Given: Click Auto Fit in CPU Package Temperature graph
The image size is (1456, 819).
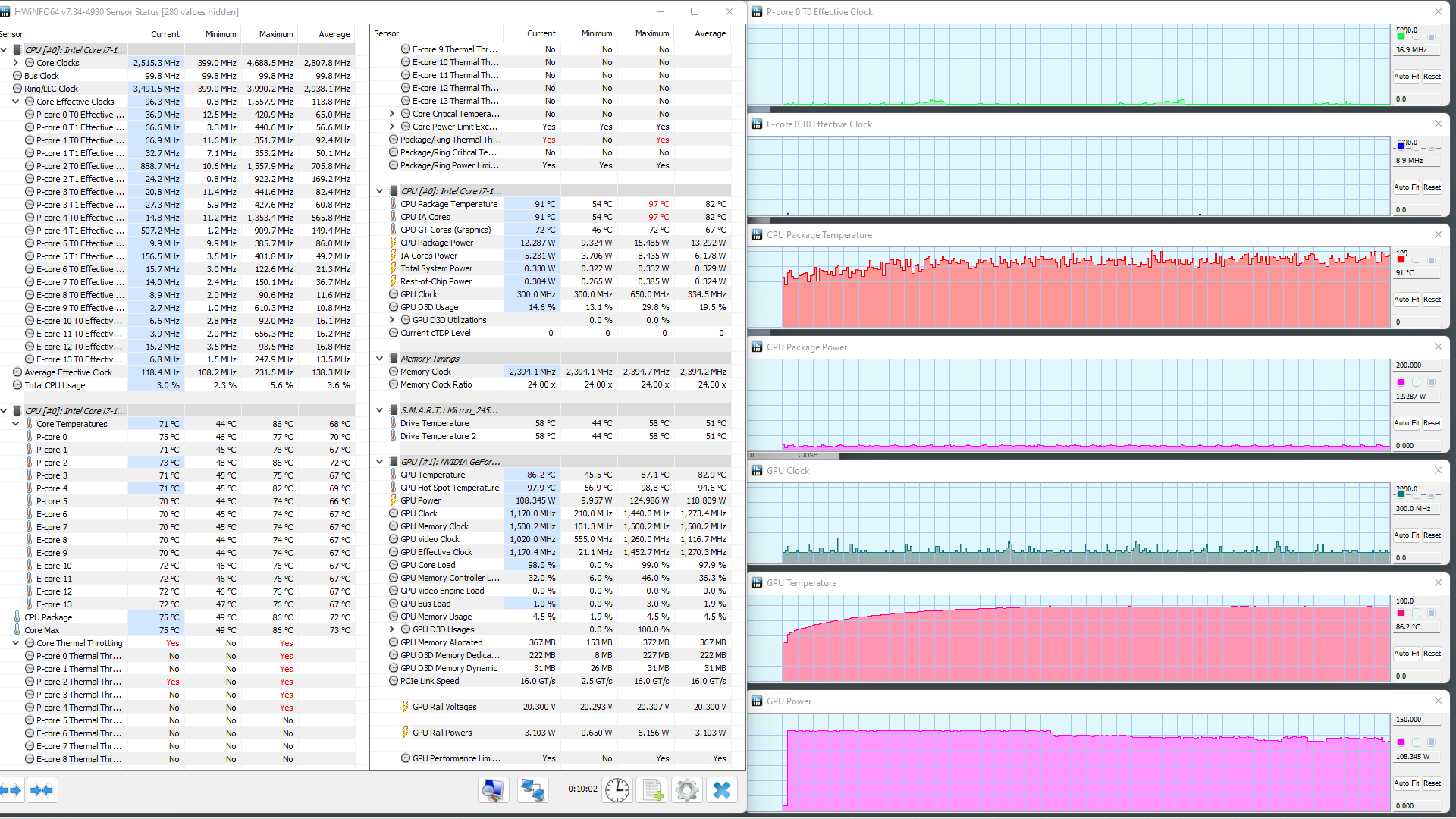Looking at the screenshot, I should click(x=1406, y=300).
